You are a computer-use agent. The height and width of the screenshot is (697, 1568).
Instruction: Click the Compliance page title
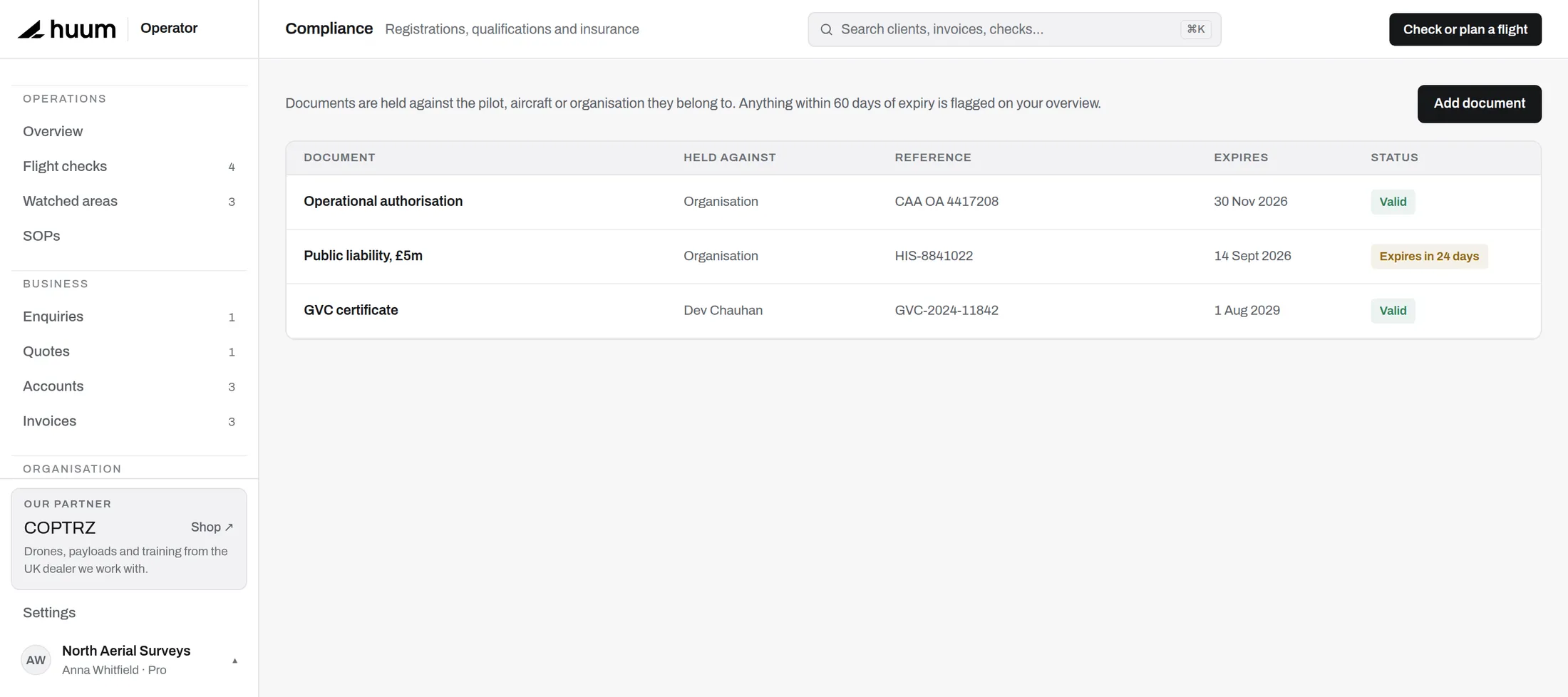click(329, 29)
